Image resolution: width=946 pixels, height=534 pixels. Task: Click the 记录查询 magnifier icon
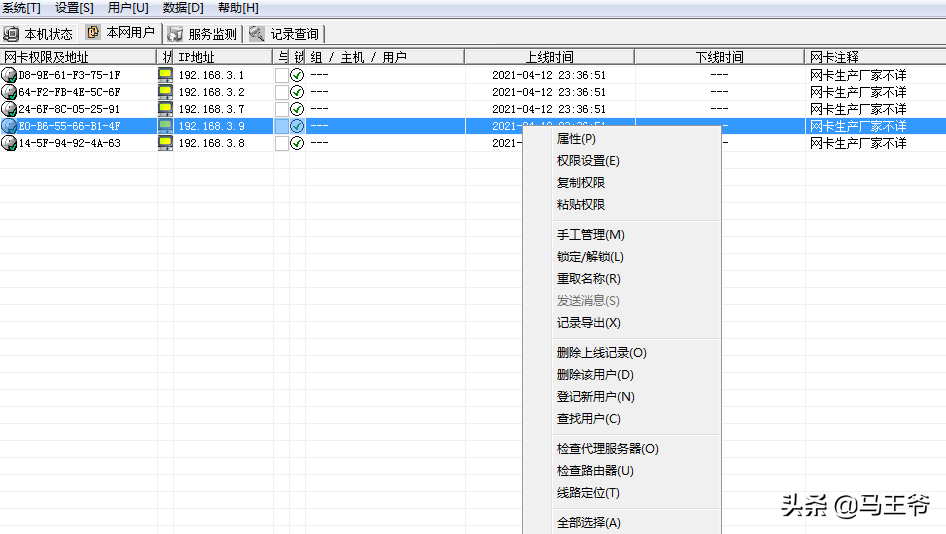click(x=256, y=33)
